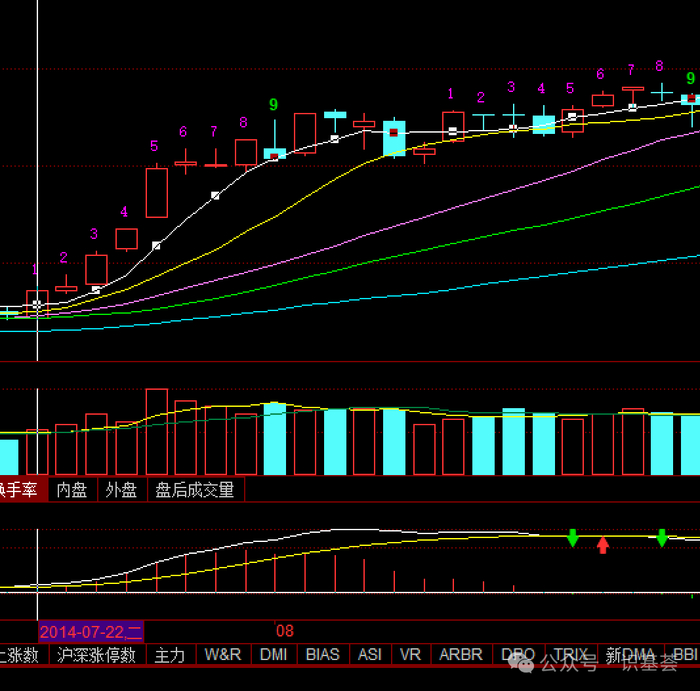The image size is (700, 691).
Task: Select the 沪深涨停数 indicator tab
Action: pyautogui.click(x=96, y=655)
